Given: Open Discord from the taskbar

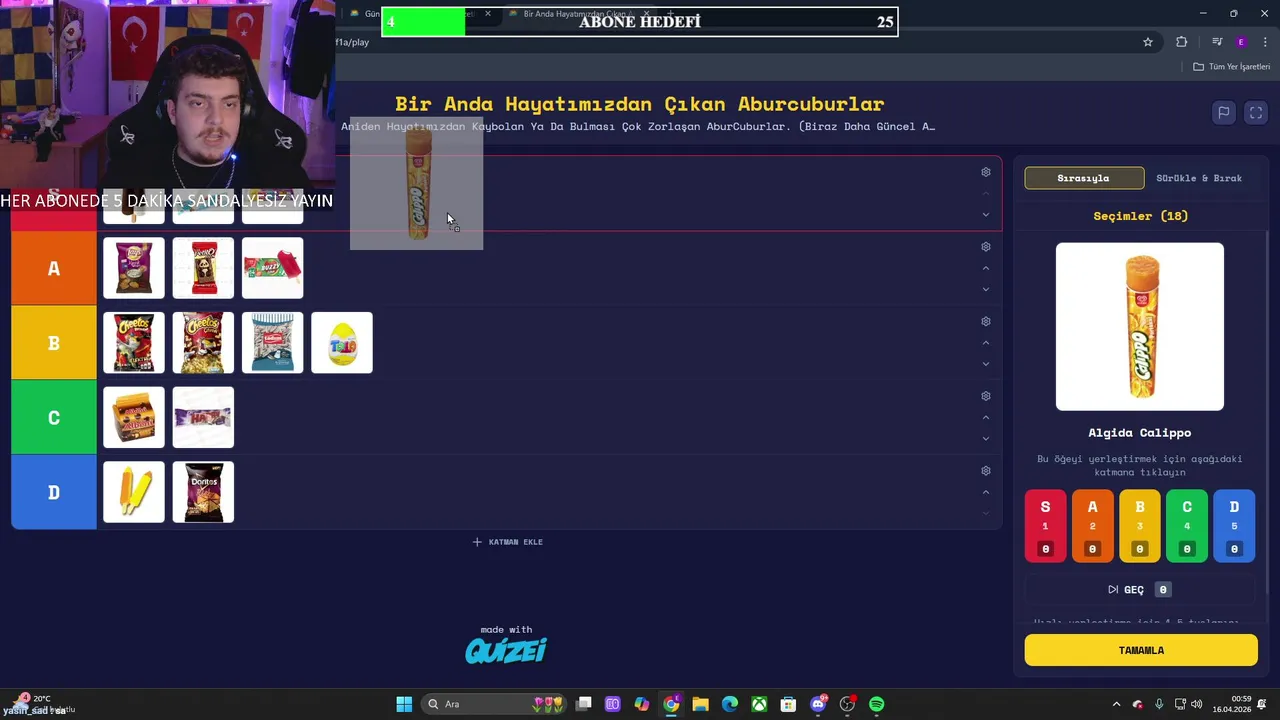Looking at the screenshot, I should point(818,704).
